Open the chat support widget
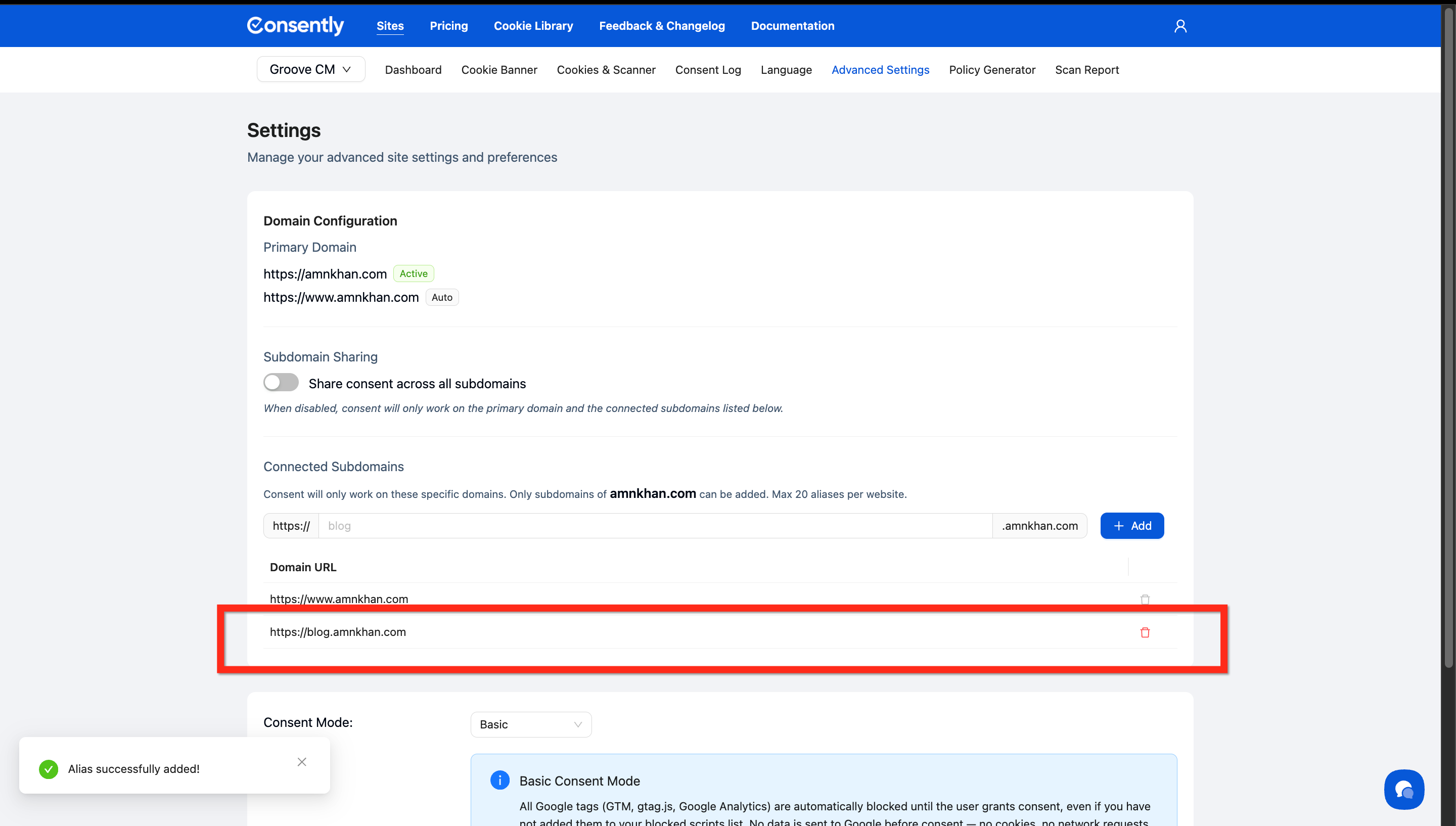This screenshot has width=1456, height=826. tap(1403, 789)
